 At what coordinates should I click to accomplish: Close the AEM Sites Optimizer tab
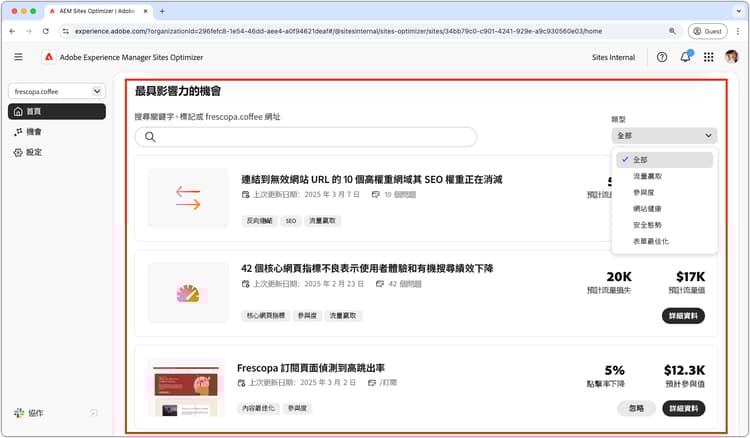[x=146, y=11]
